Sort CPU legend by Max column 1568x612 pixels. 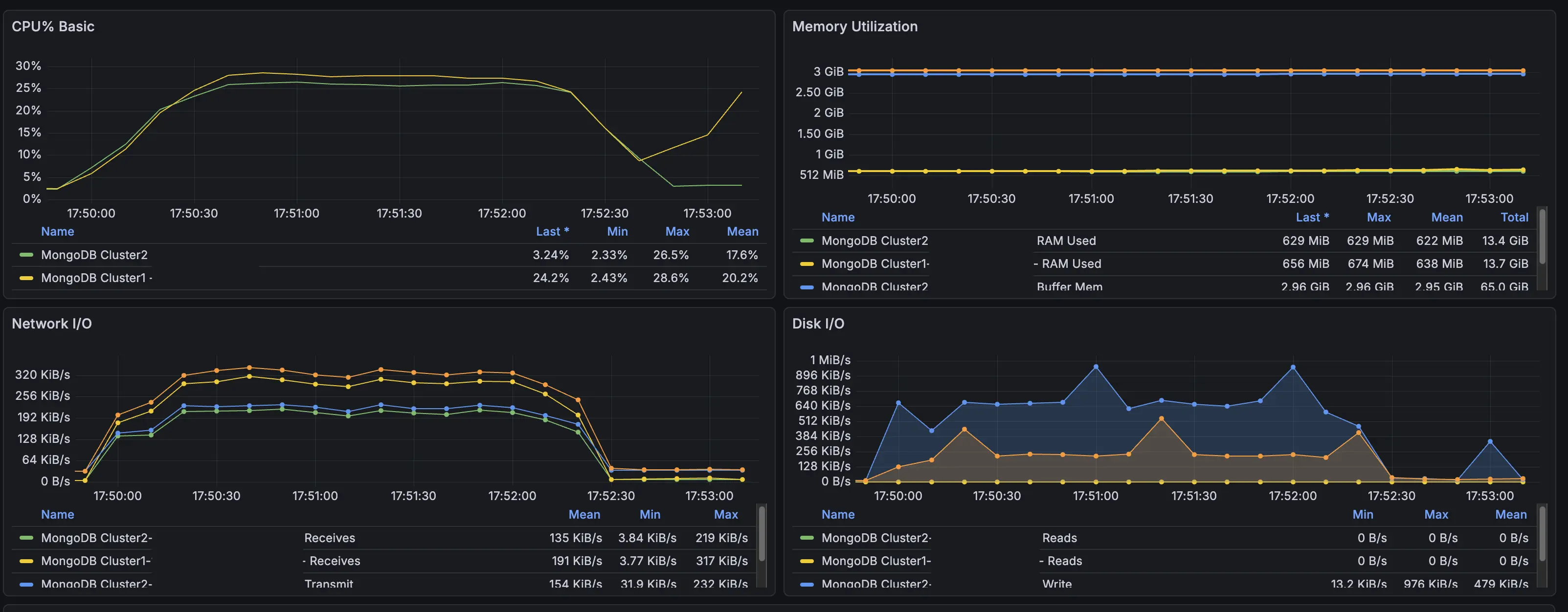(x=677, y=232)
